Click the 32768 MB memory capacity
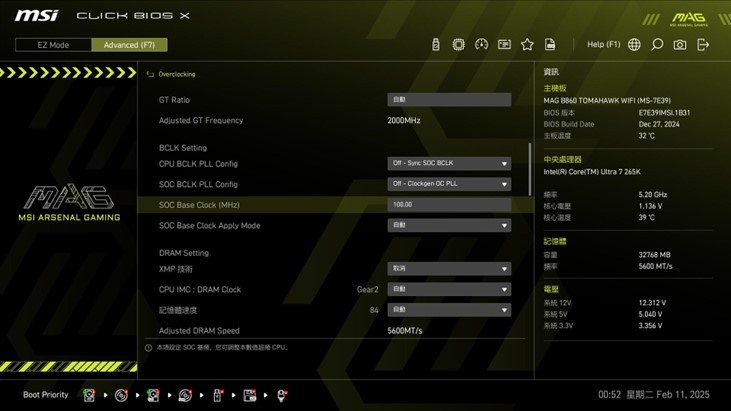The width and height of the screenshot is (731, 411). pos(655,255)
